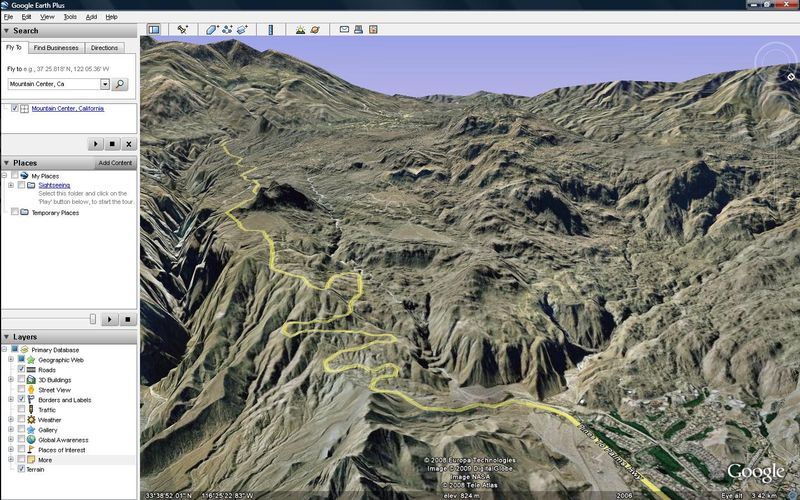Expand the Weather layer node
The height and width of the screenshot is (500, 800).
pyautogui.click(x=11, y=419)
